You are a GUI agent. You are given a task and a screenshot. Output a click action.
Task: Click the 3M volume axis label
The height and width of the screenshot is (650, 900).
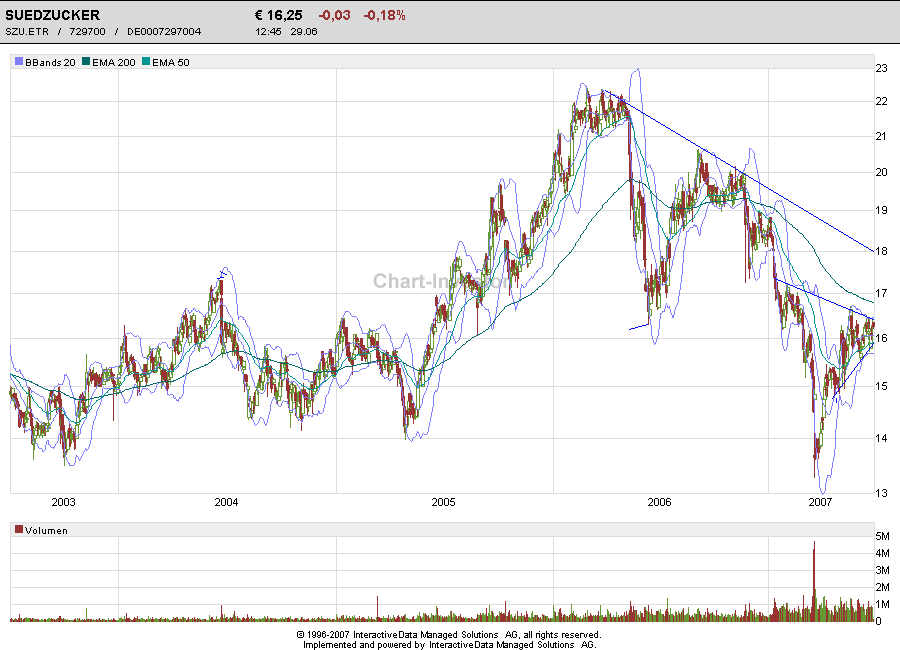click(x=882, y=570)
